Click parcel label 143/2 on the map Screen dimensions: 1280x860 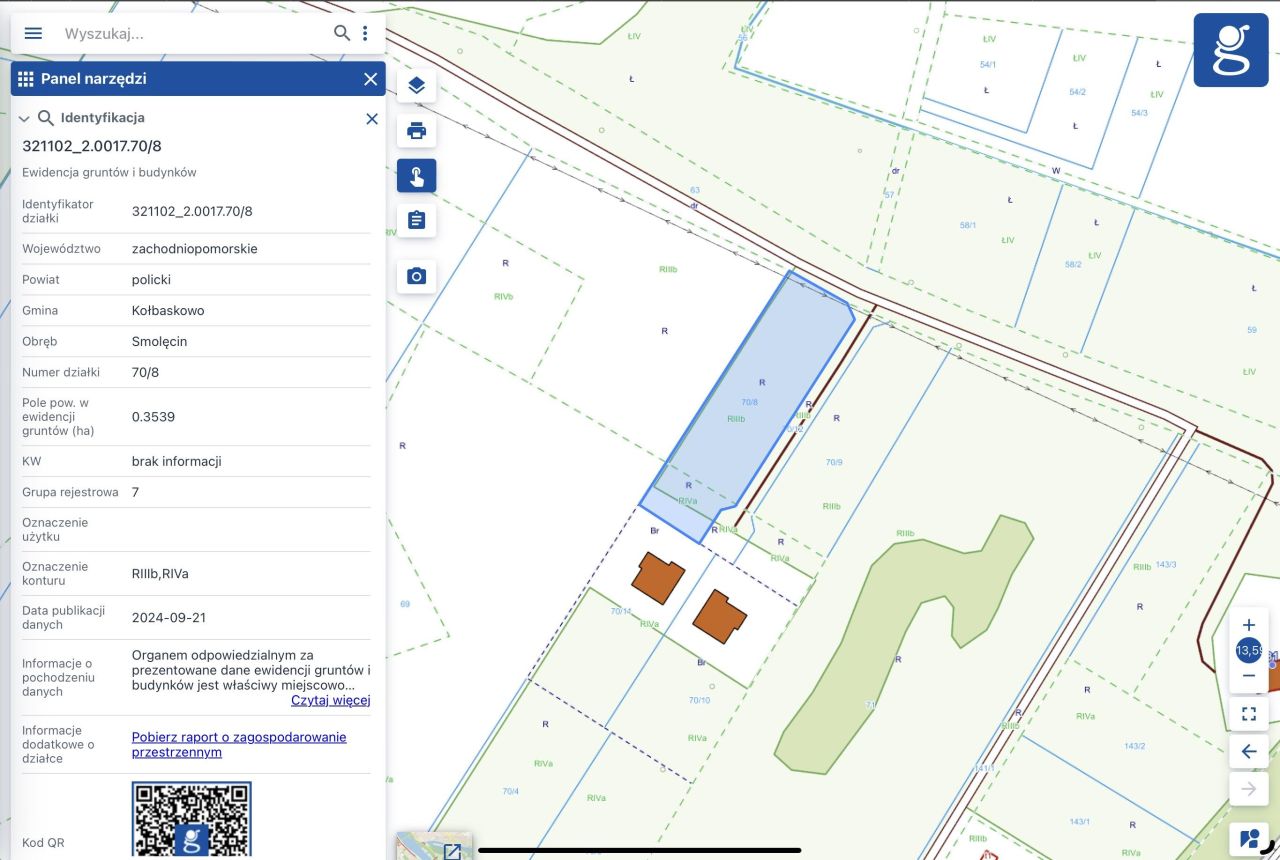[x=1135, y=746]
